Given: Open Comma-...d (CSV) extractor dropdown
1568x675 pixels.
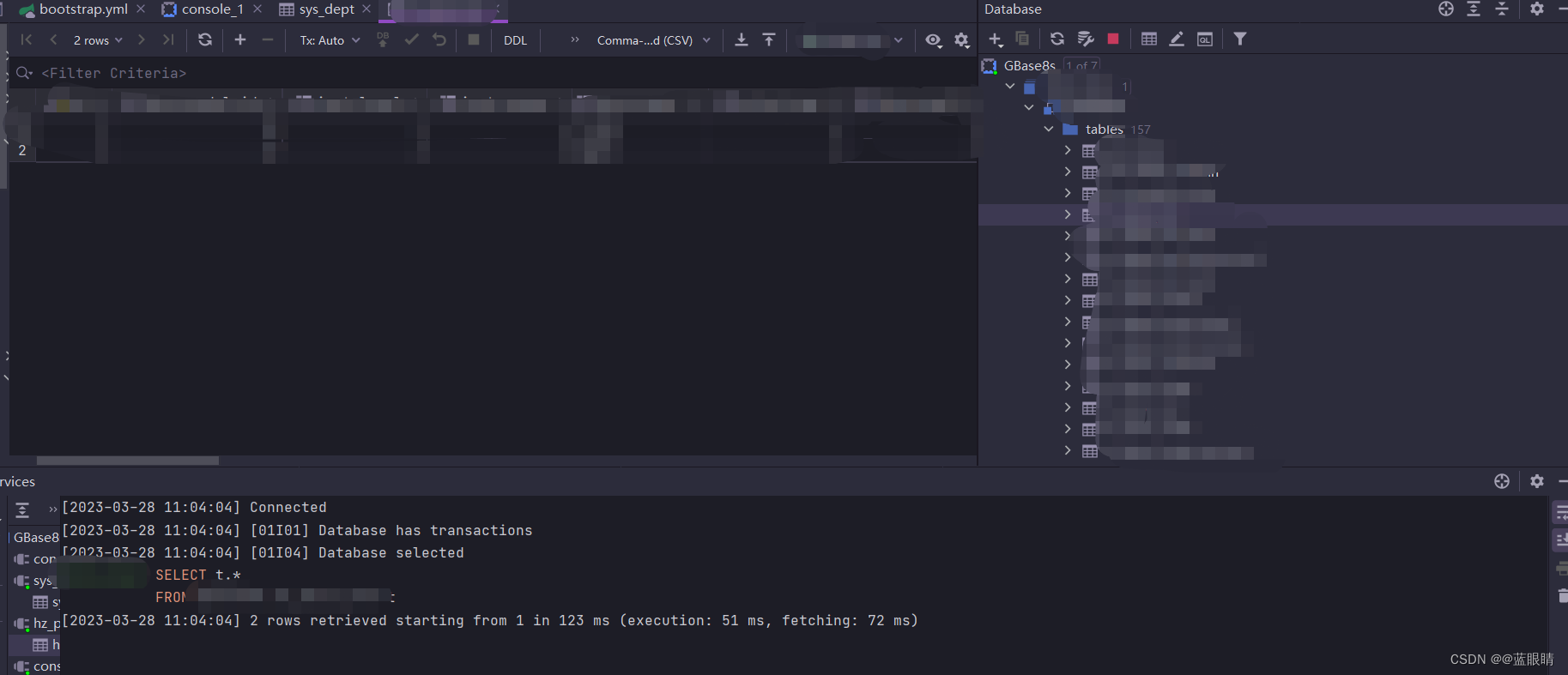Looking at the screenshot, I should tap(654, 40).
